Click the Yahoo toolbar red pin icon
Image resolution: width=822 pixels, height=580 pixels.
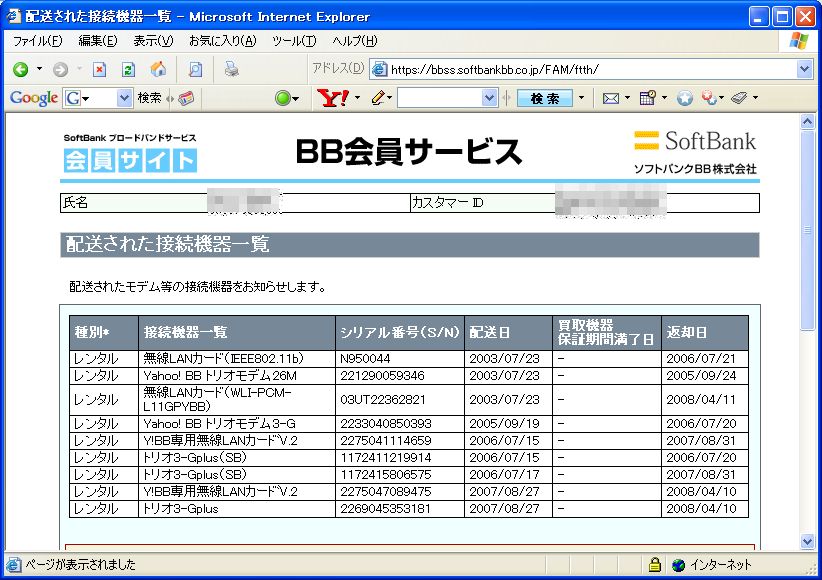tap(709, 98)
